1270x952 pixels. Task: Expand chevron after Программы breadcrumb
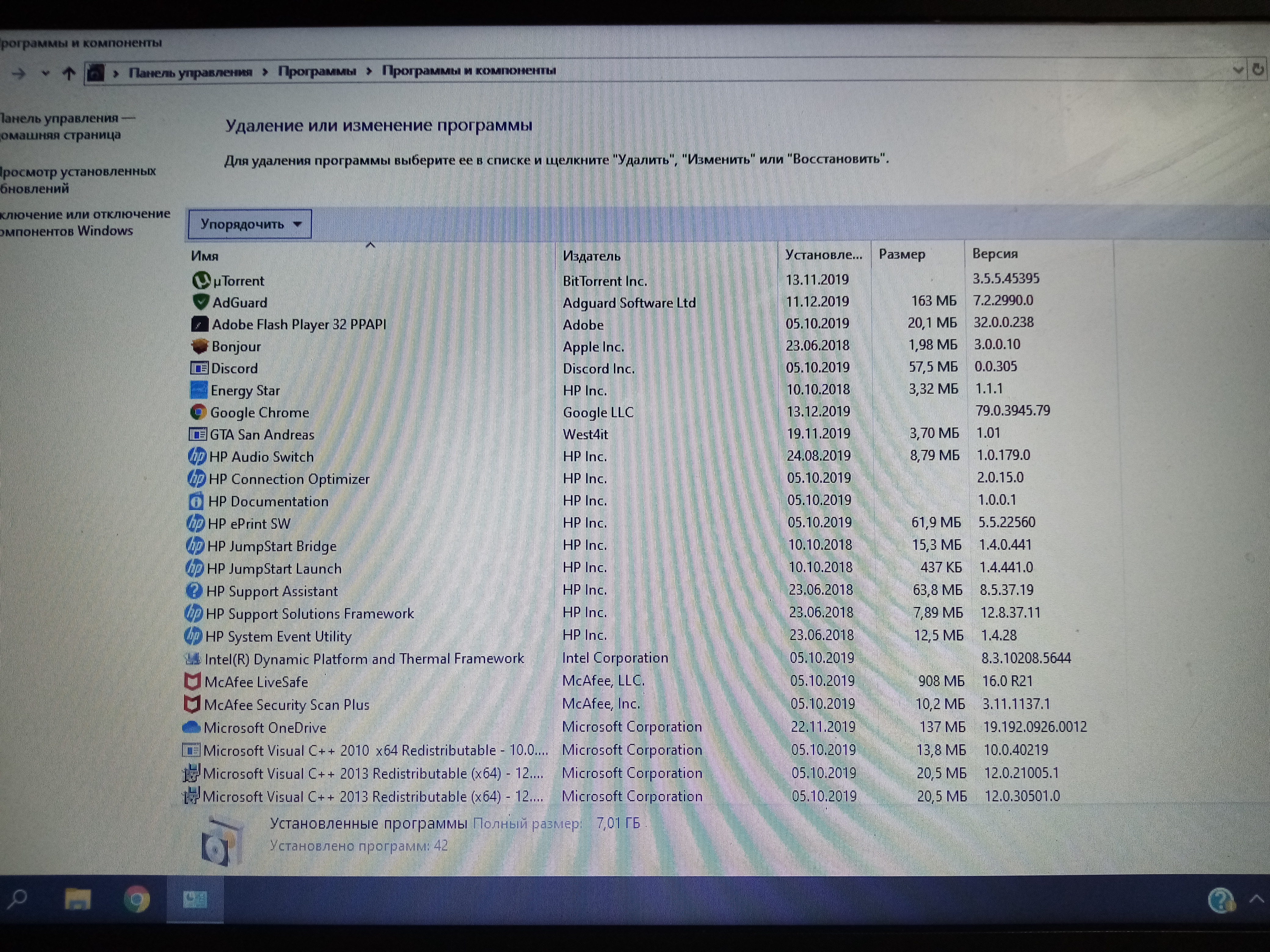coord(369,71)
